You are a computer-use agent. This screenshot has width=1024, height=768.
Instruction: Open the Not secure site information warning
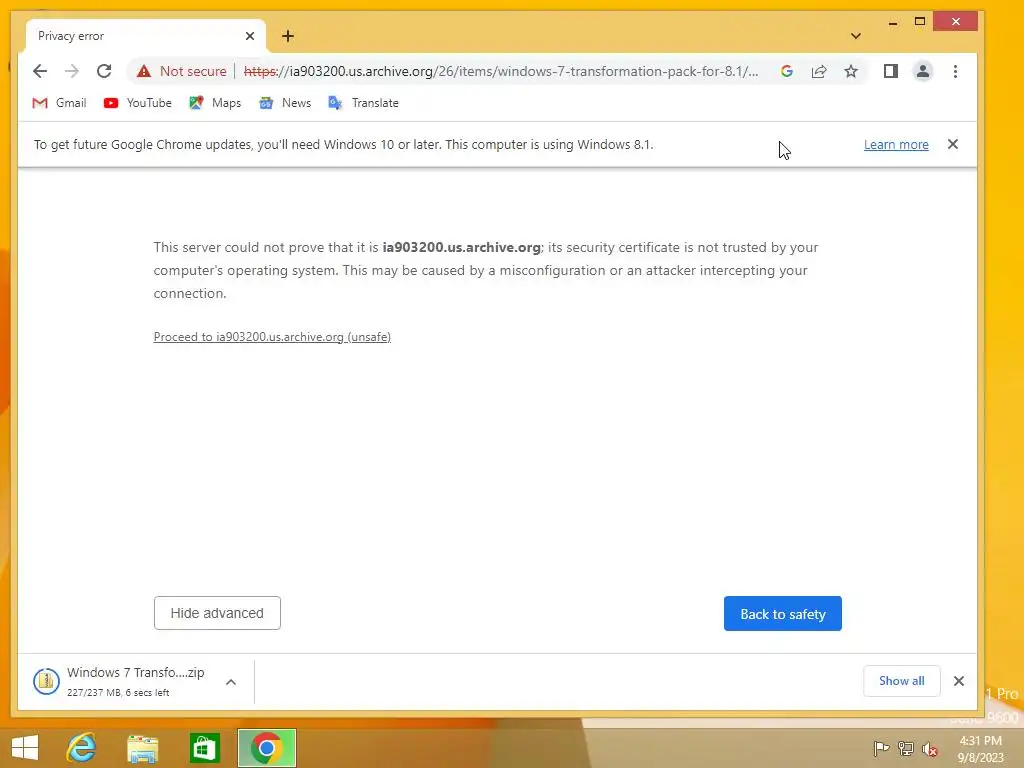182,71
